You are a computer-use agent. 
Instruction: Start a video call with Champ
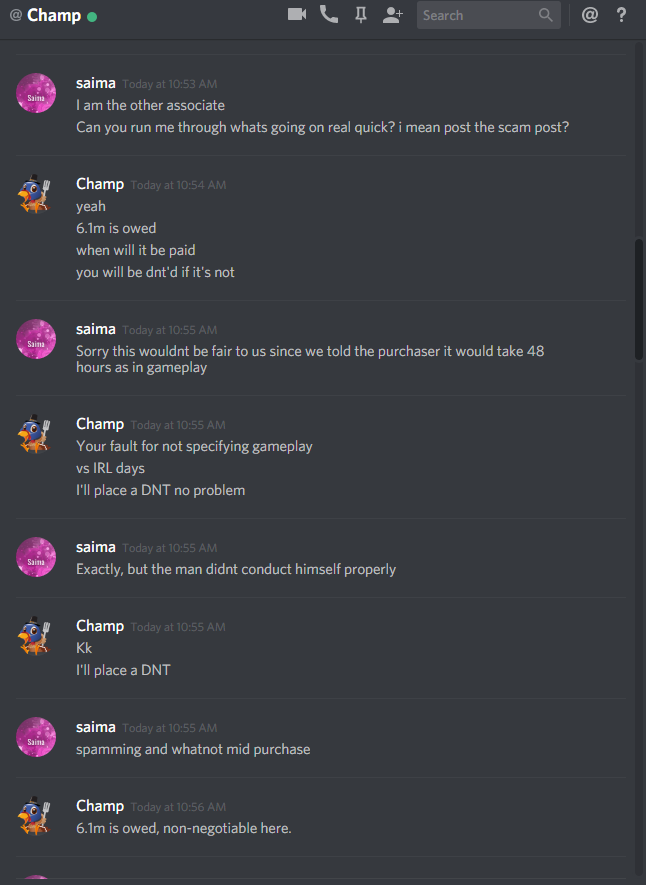[297, 15]
